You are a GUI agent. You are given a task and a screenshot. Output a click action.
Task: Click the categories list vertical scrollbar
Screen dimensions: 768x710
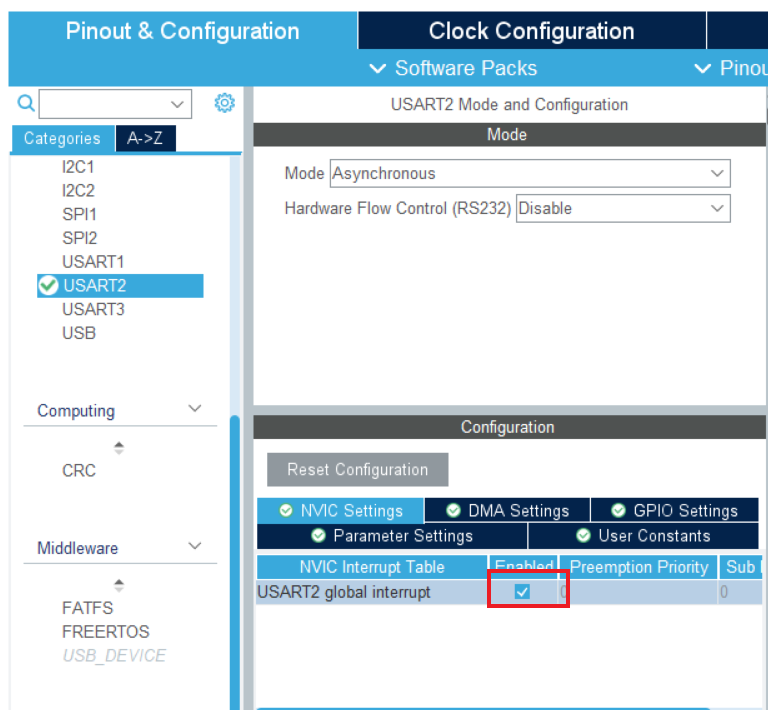235,562
